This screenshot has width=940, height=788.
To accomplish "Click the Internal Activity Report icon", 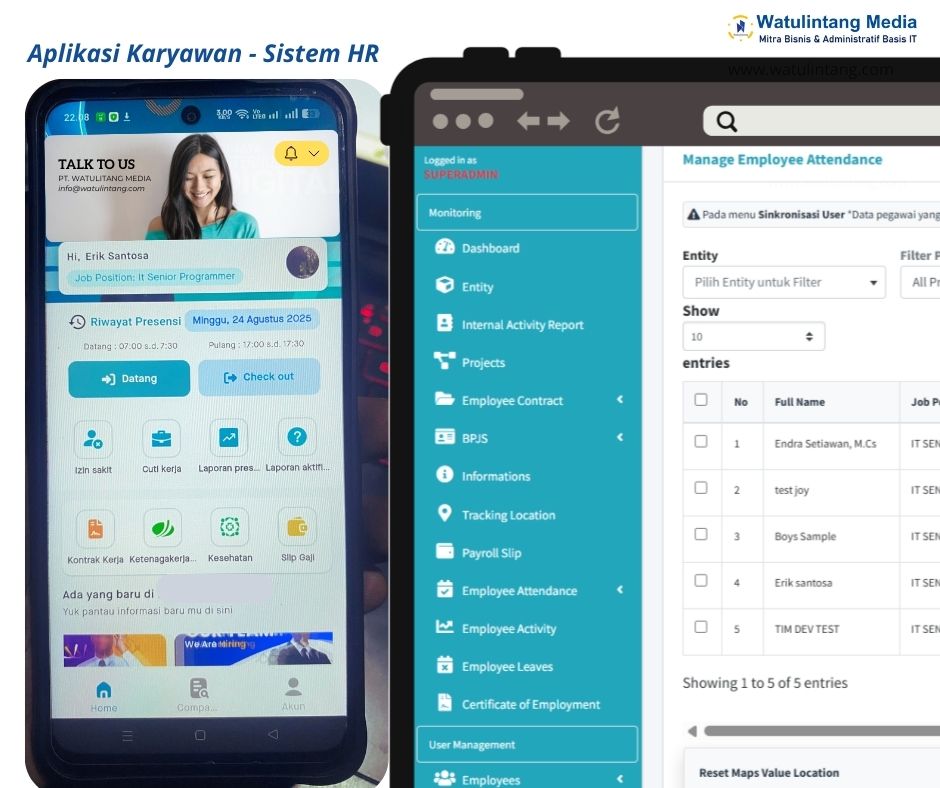I will point(445,323).
